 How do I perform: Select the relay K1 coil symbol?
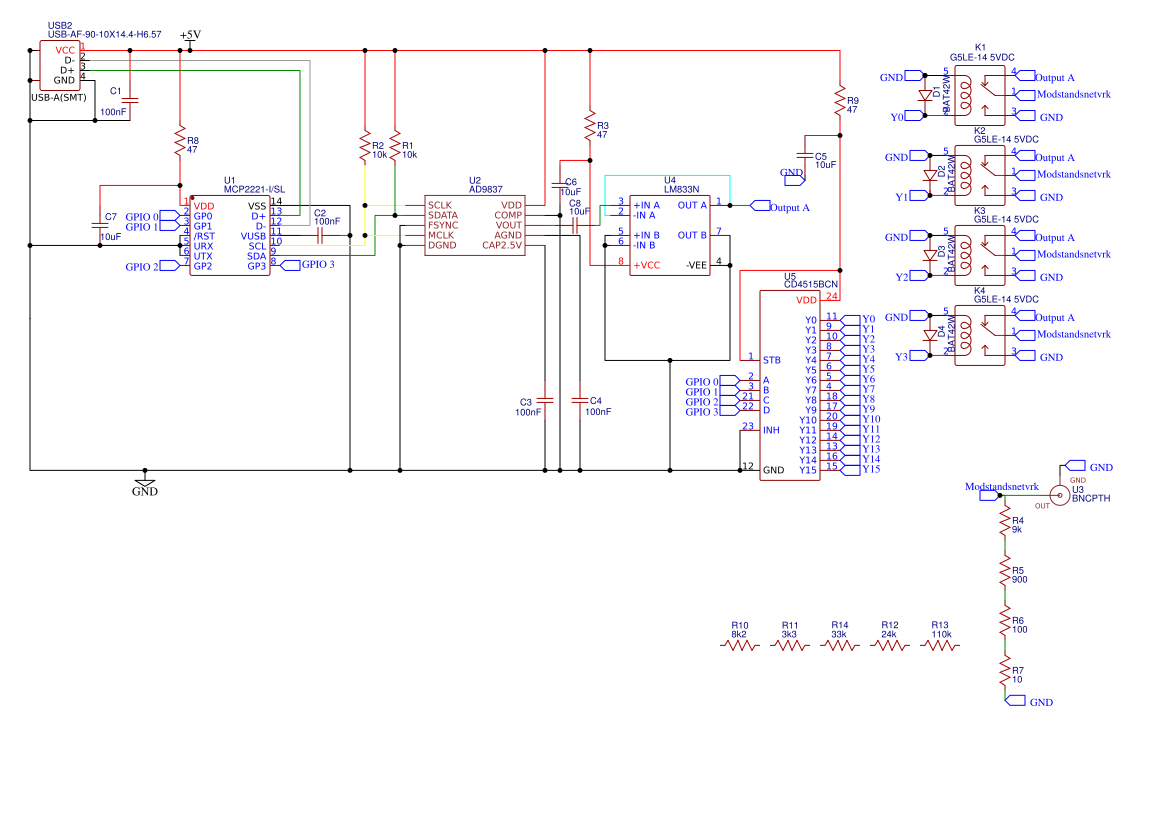[x=965, y=95]
